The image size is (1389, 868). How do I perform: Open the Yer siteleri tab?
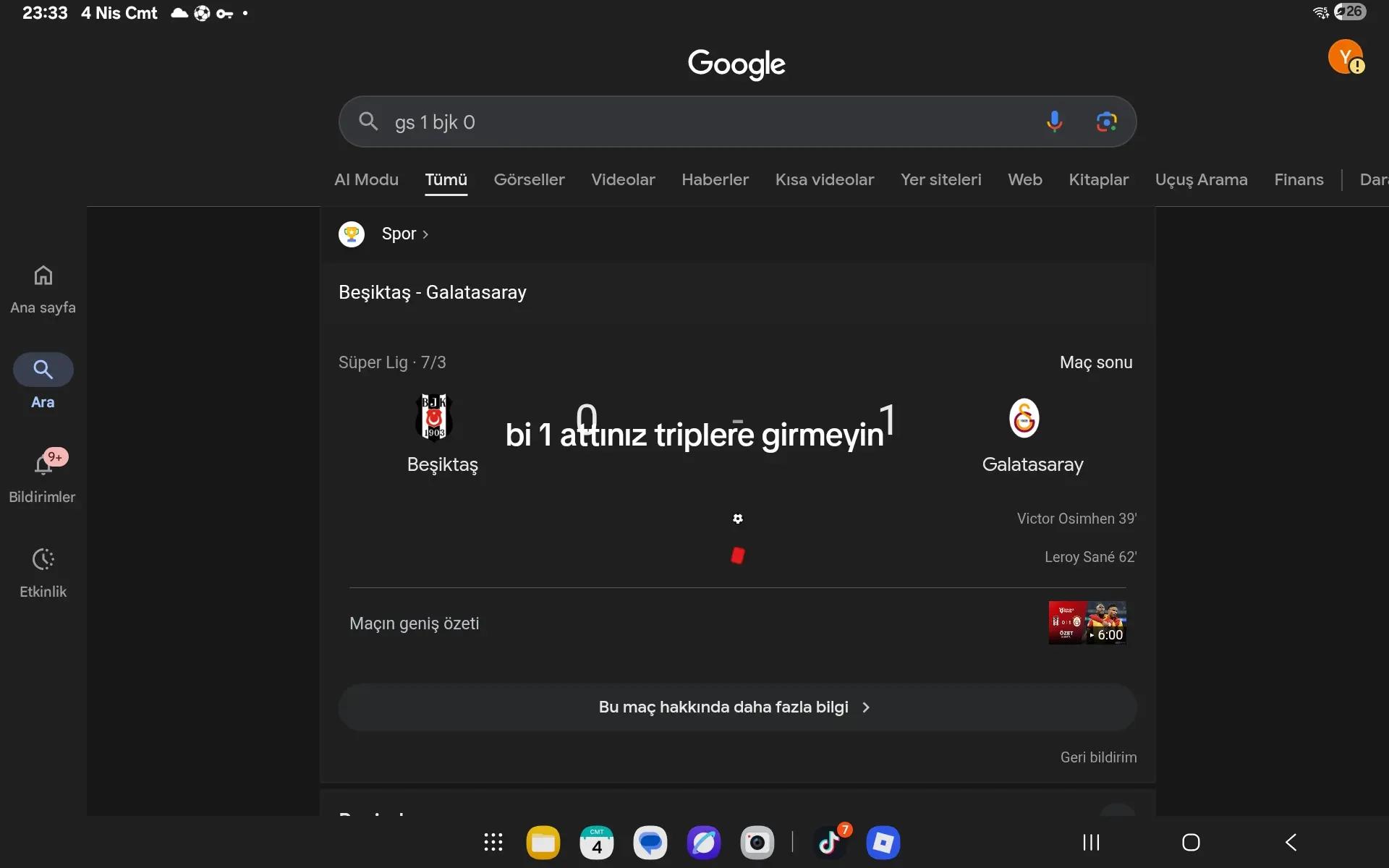coord(940,179)
